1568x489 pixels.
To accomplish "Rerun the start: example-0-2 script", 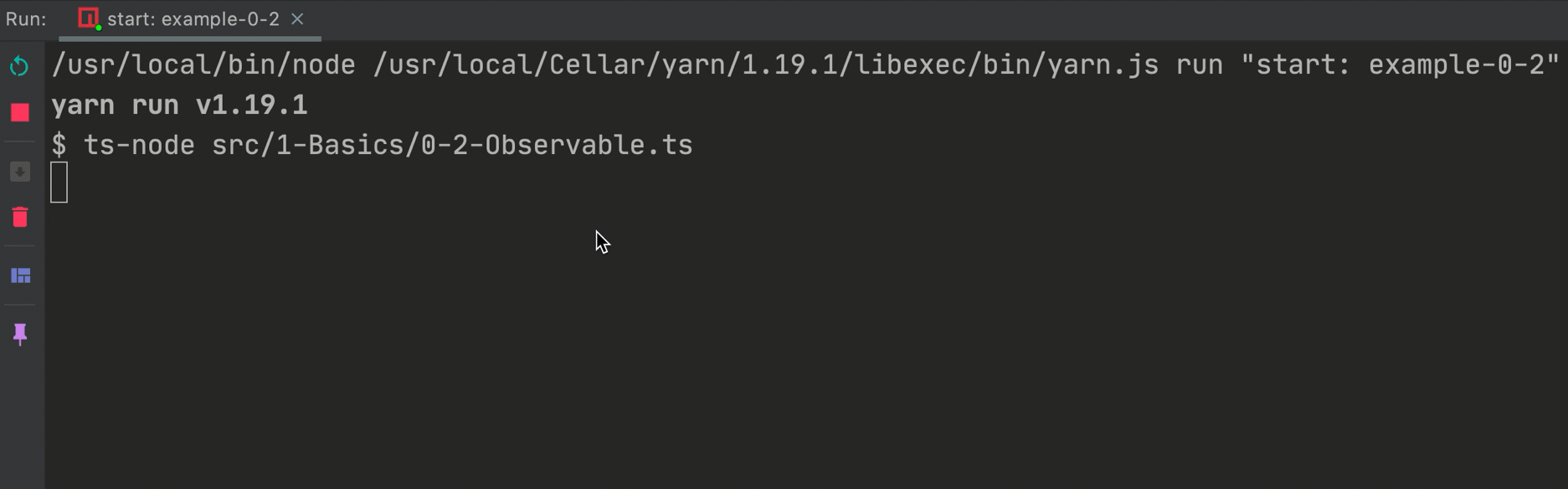I will pos(19,66).
